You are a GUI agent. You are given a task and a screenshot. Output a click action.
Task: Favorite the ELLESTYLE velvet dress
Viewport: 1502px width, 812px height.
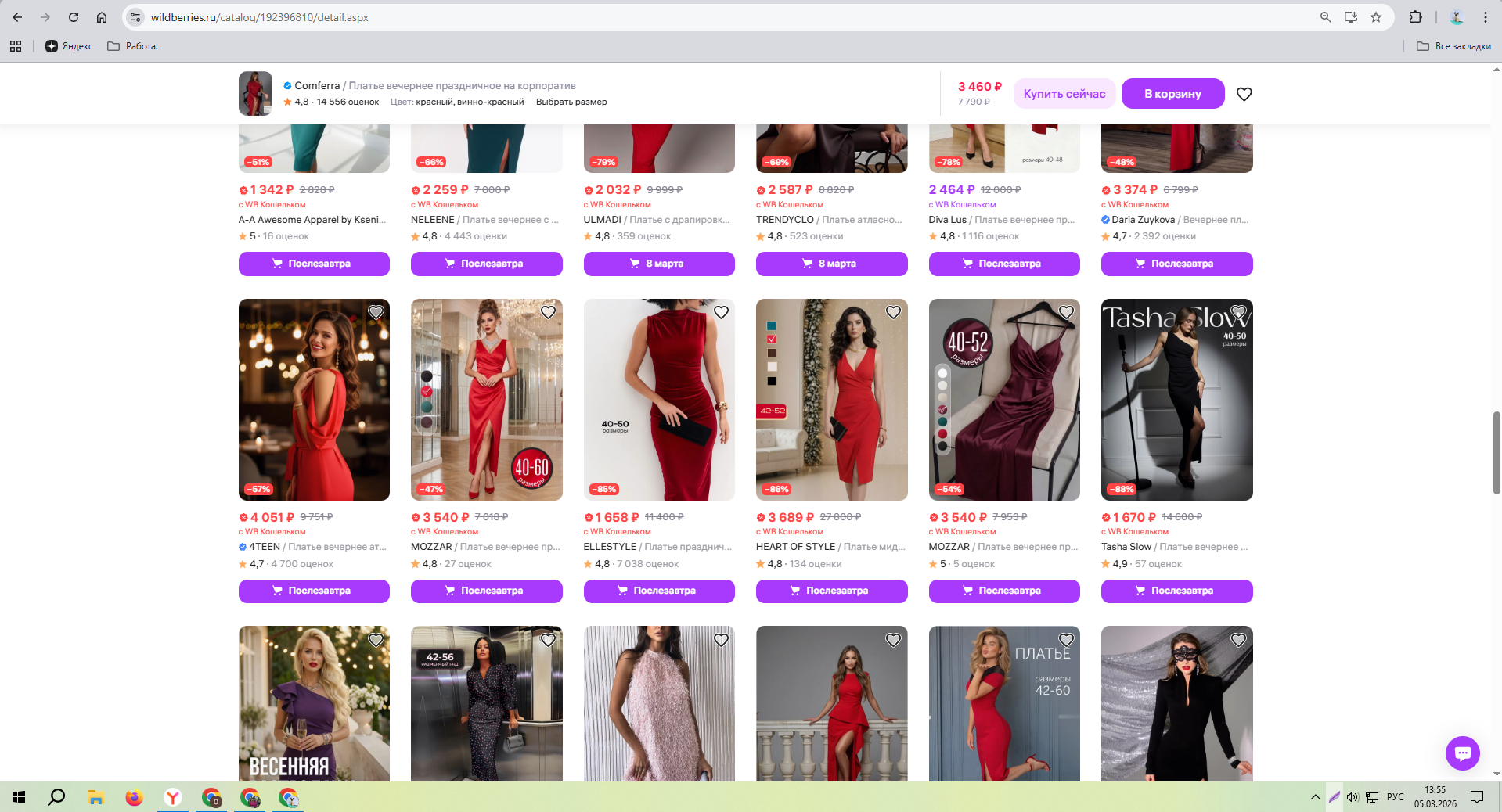(721, 312)
